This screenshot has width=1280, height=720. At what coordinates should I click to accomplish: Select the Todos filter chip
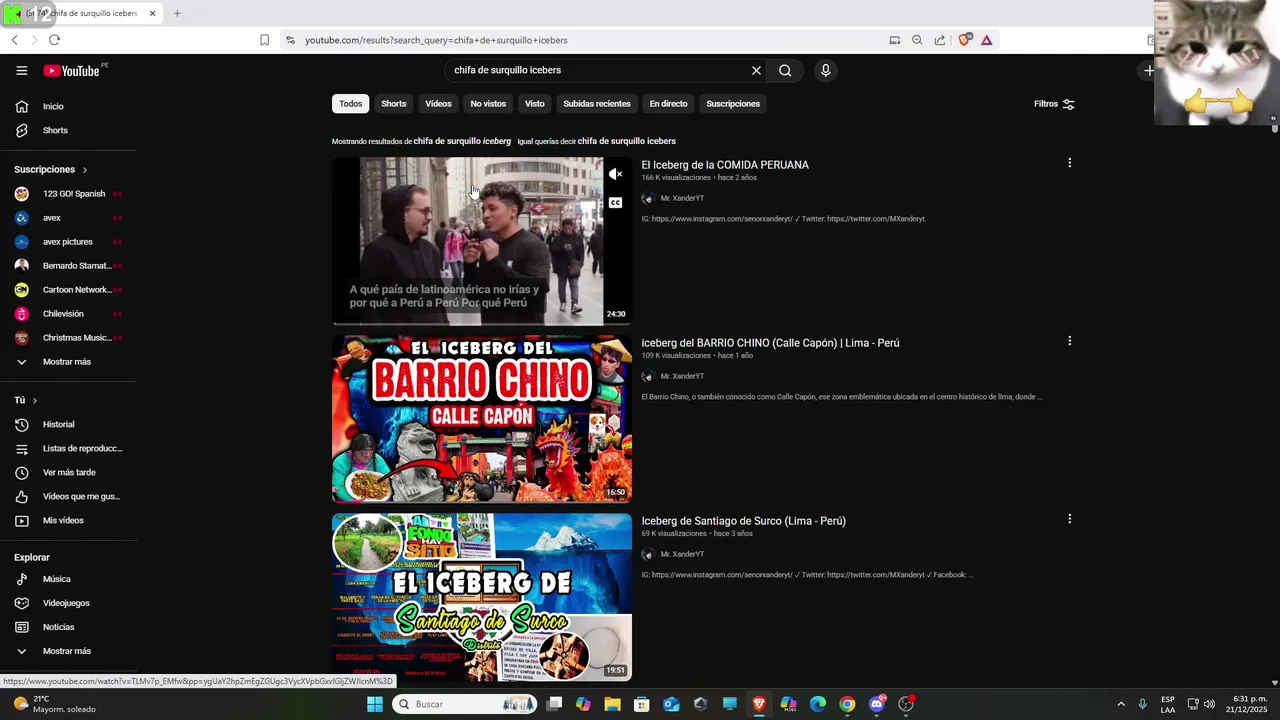click(351, 104)
